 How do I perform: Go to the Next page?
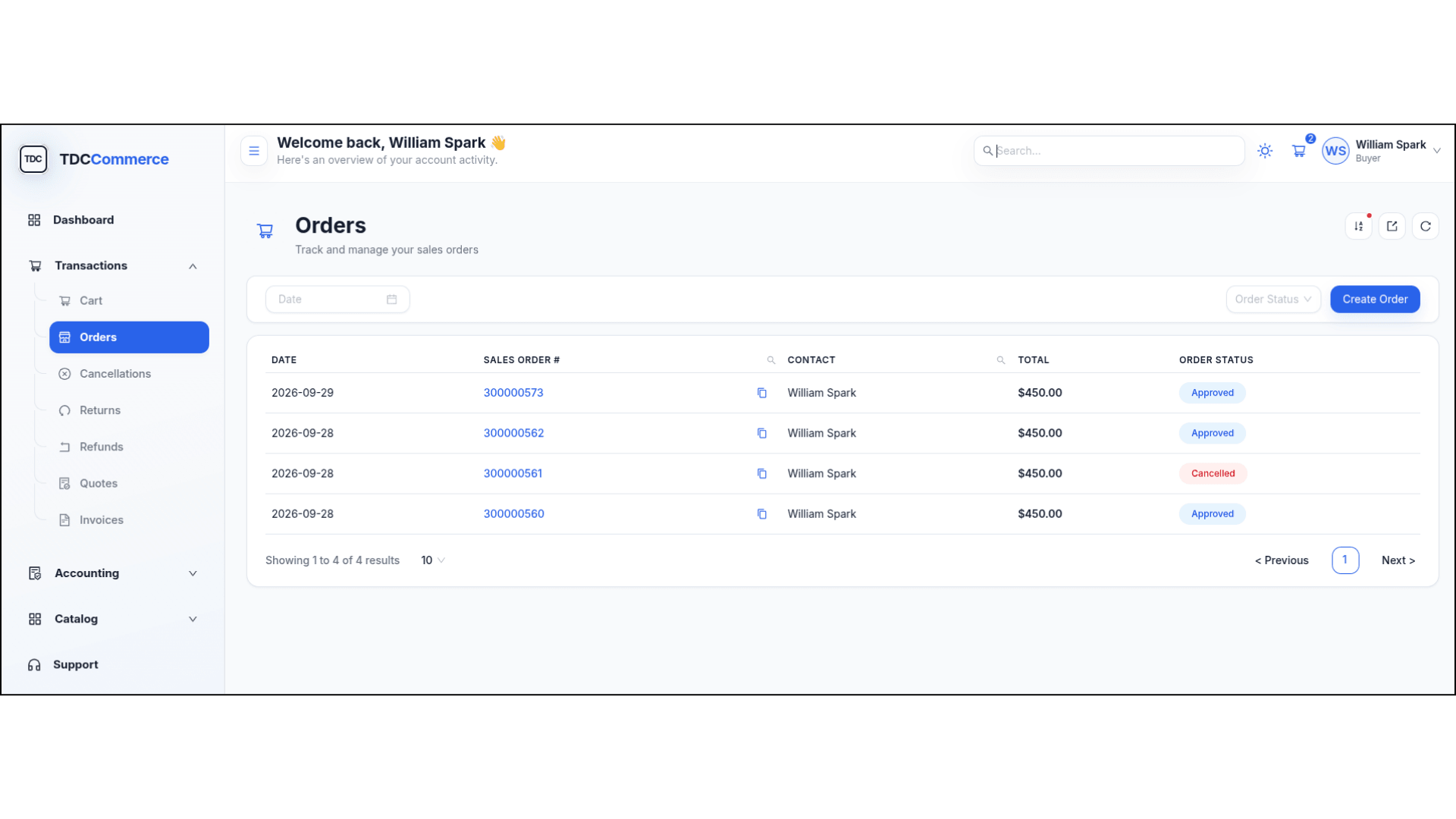click(1398, 560)
